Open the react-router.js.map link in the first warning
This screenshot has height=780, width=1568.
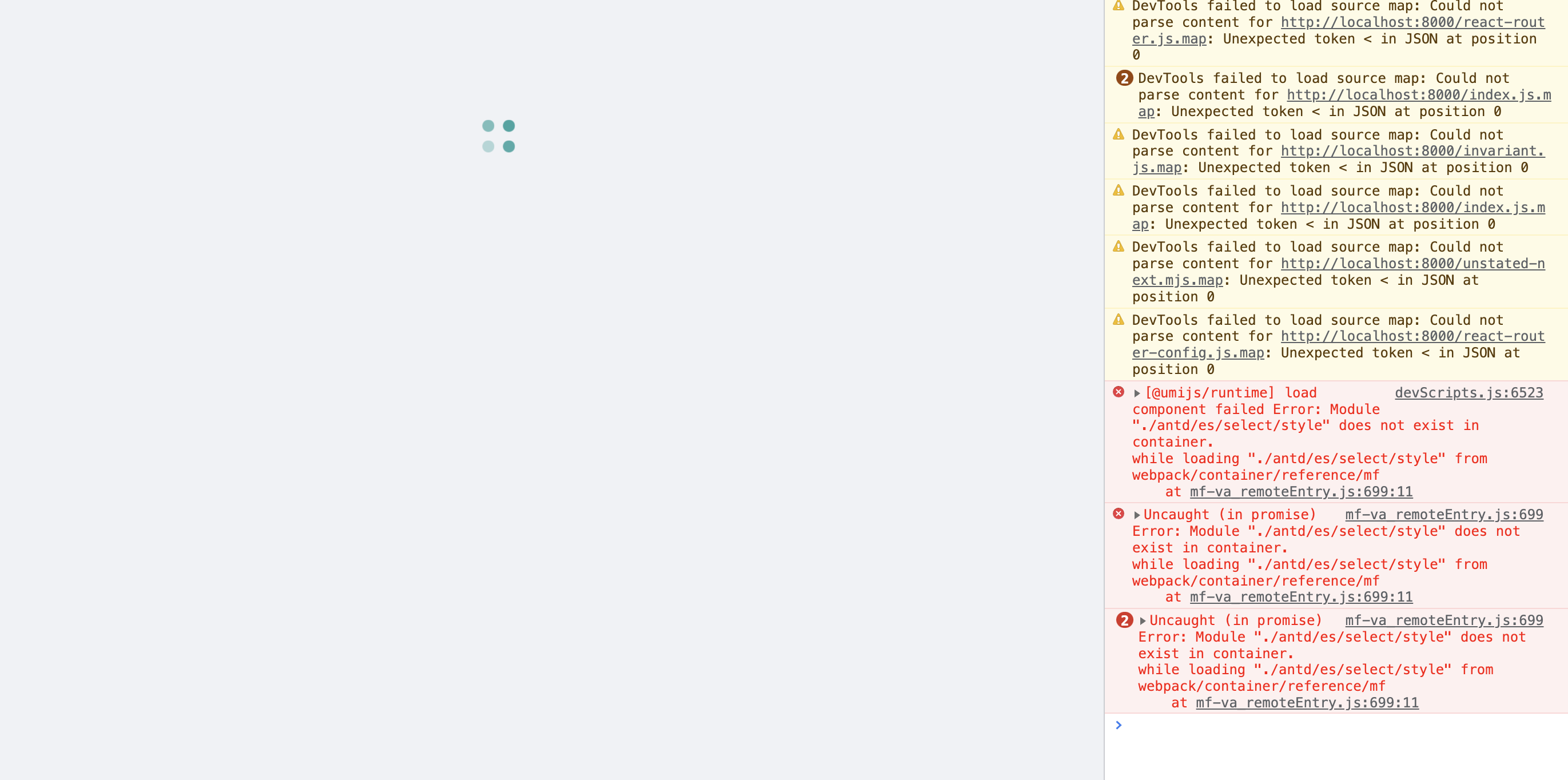1412,22
